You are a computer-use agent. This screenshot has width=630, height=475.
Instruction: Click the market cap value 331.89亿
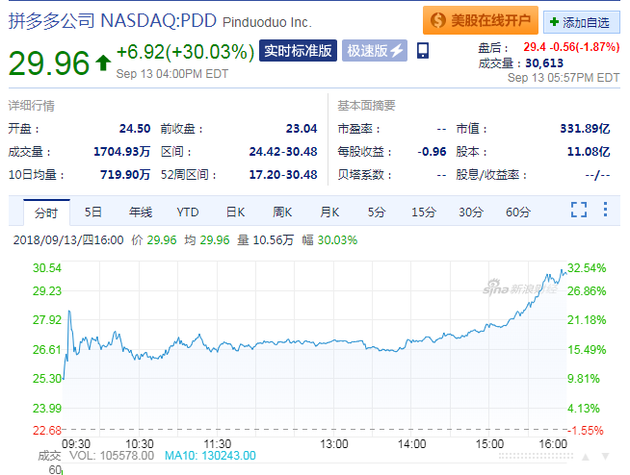tap(585, 129)
